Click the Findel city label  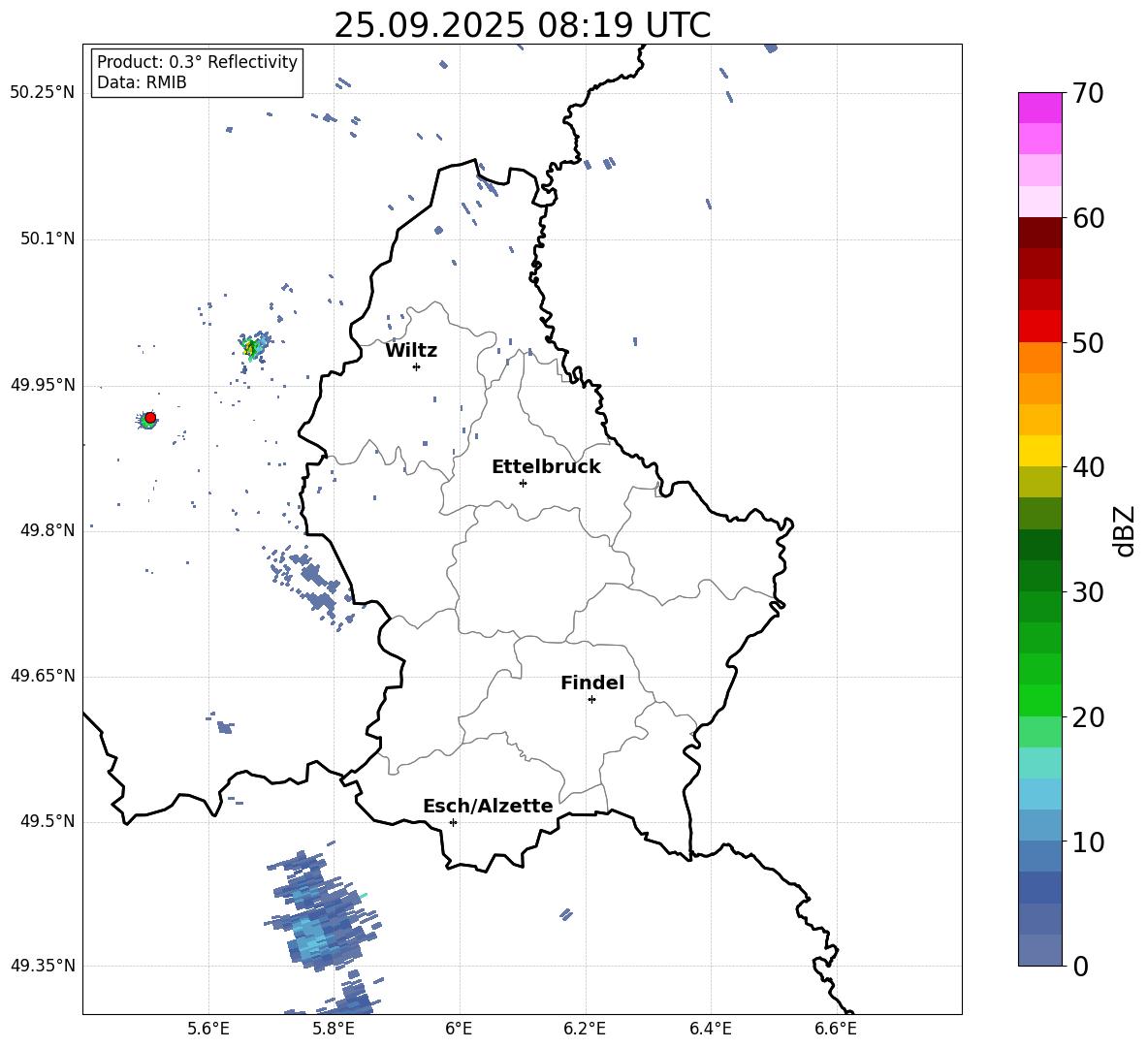pyautogui.click(x=592, y=683)
